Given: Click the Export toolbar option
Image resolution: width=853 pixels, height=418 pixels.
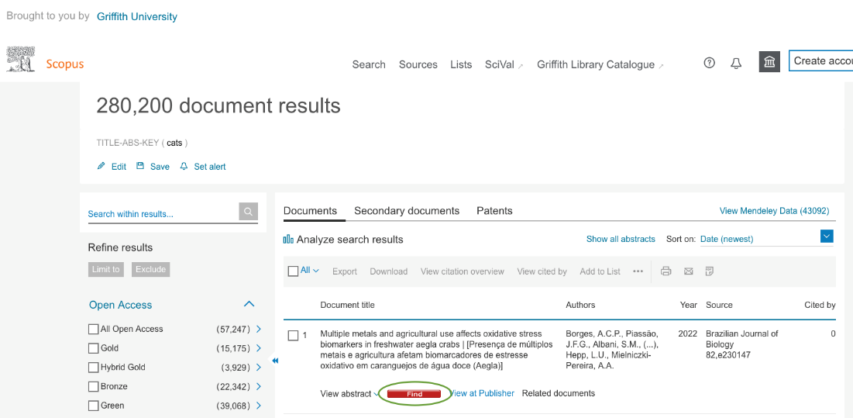Looking at the screenshot, I should point(344,271).
